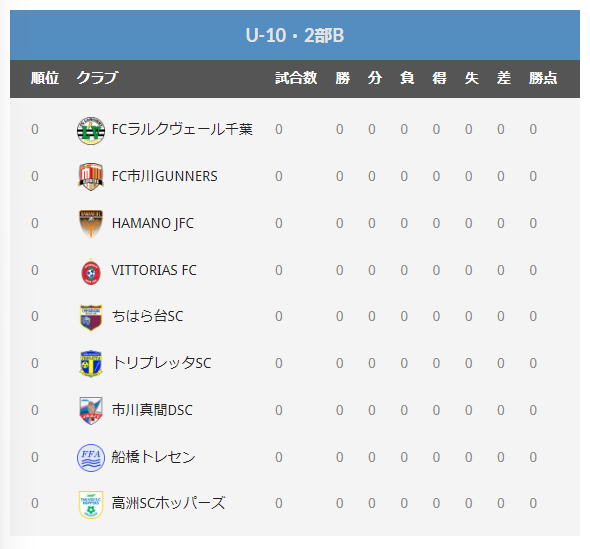Click the FC市川GUNNERS team logo

pos(91,176)
